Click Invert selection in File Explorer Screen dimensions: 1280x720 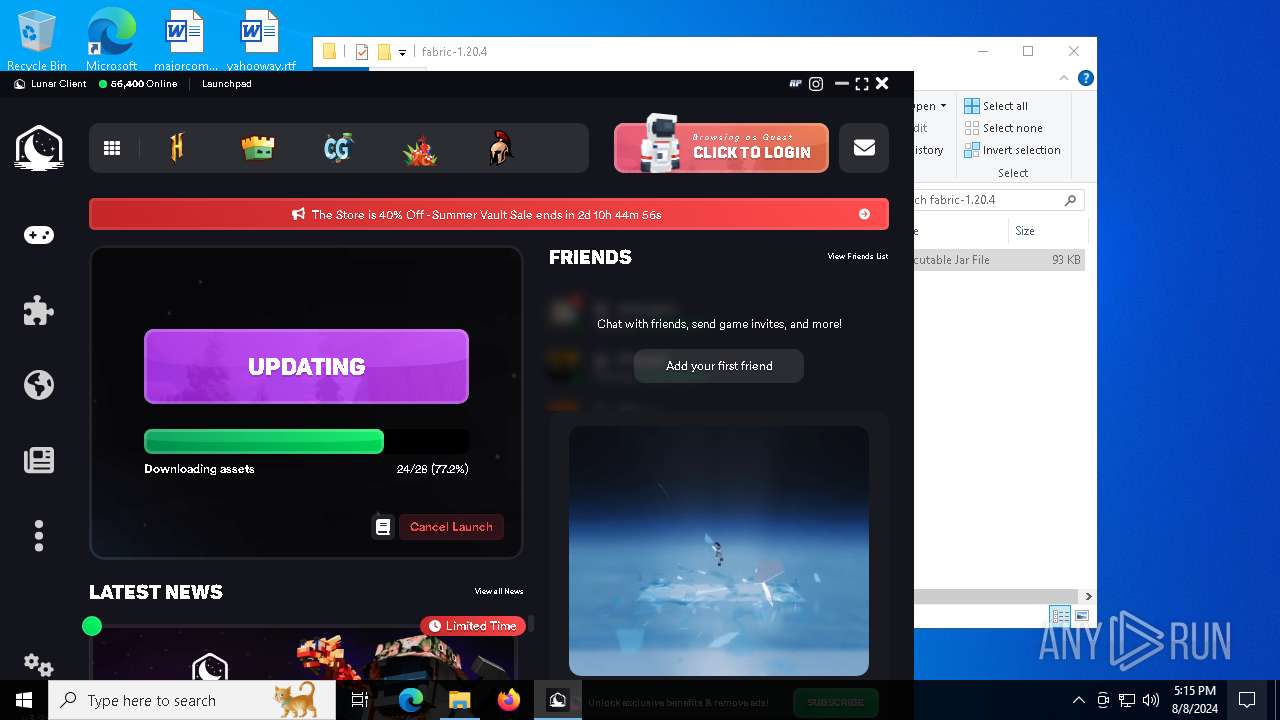click(1012, 150)
